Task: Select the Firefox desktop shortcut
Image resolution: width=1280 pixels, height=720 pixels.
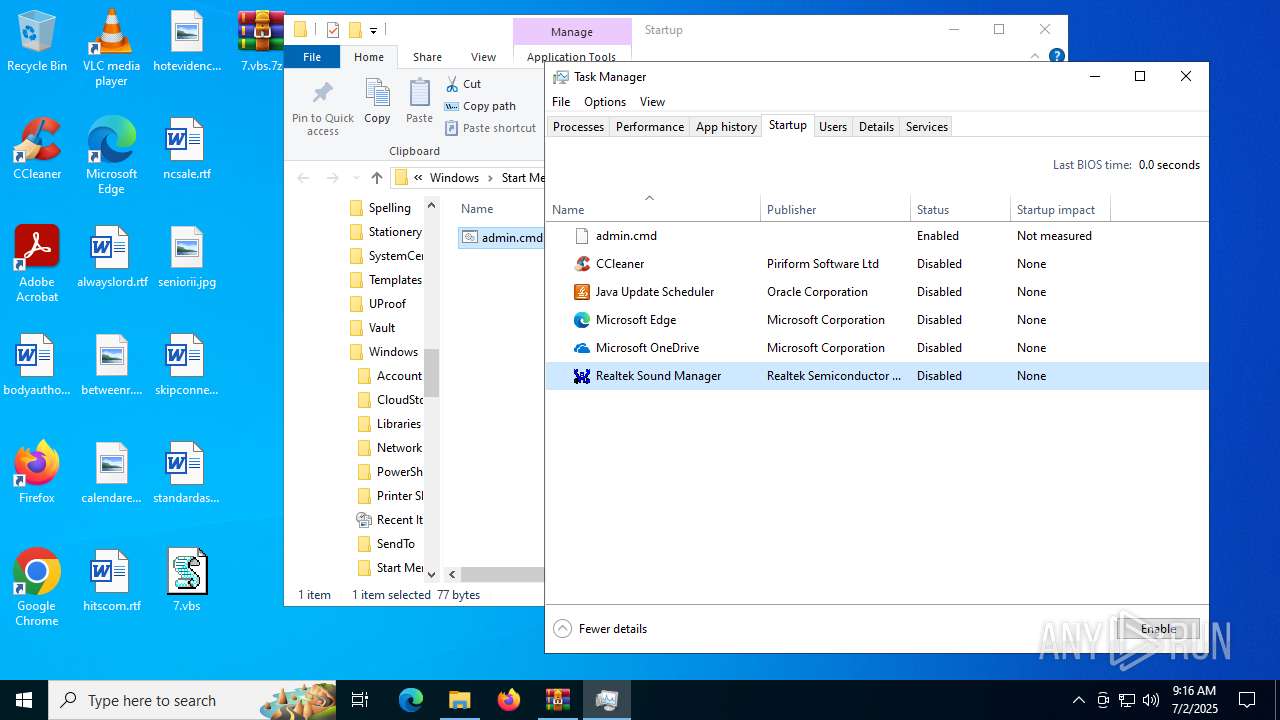Action: 37,472
